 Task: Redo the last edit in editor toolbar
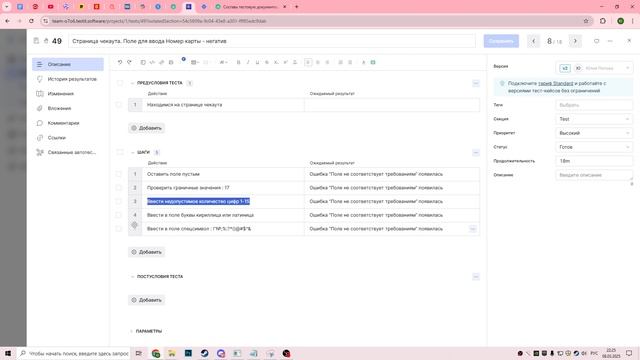pyautogui.click(x=129, y=62)
